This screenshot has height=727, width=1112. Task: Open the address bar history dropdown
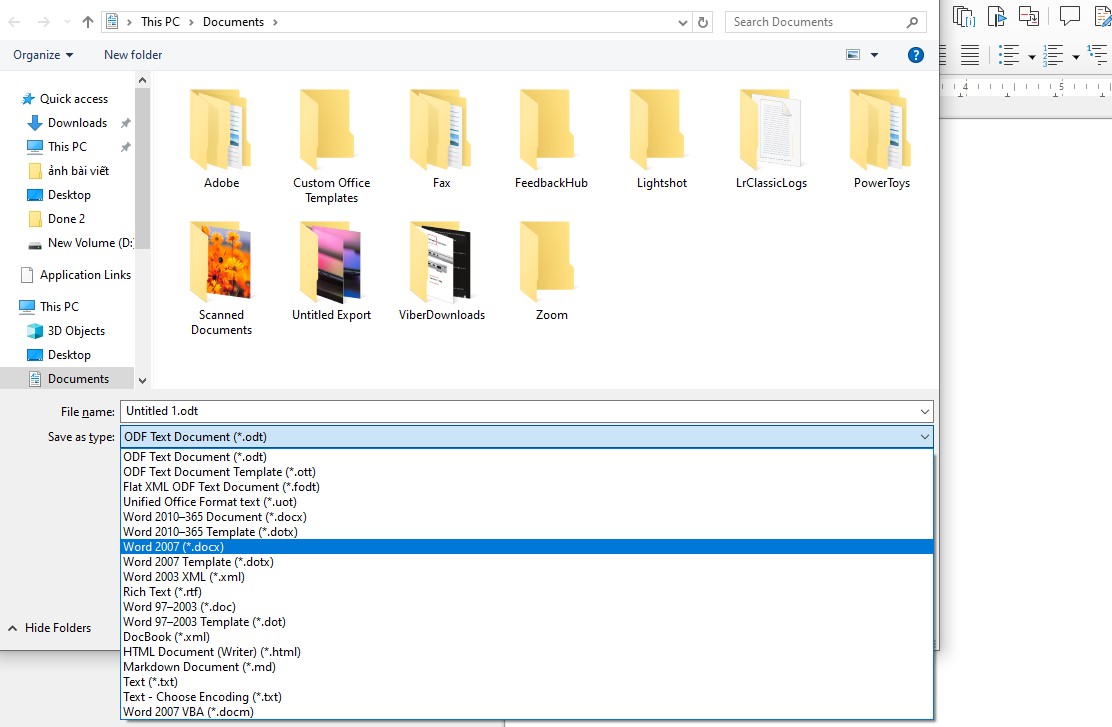click(682, 22)
